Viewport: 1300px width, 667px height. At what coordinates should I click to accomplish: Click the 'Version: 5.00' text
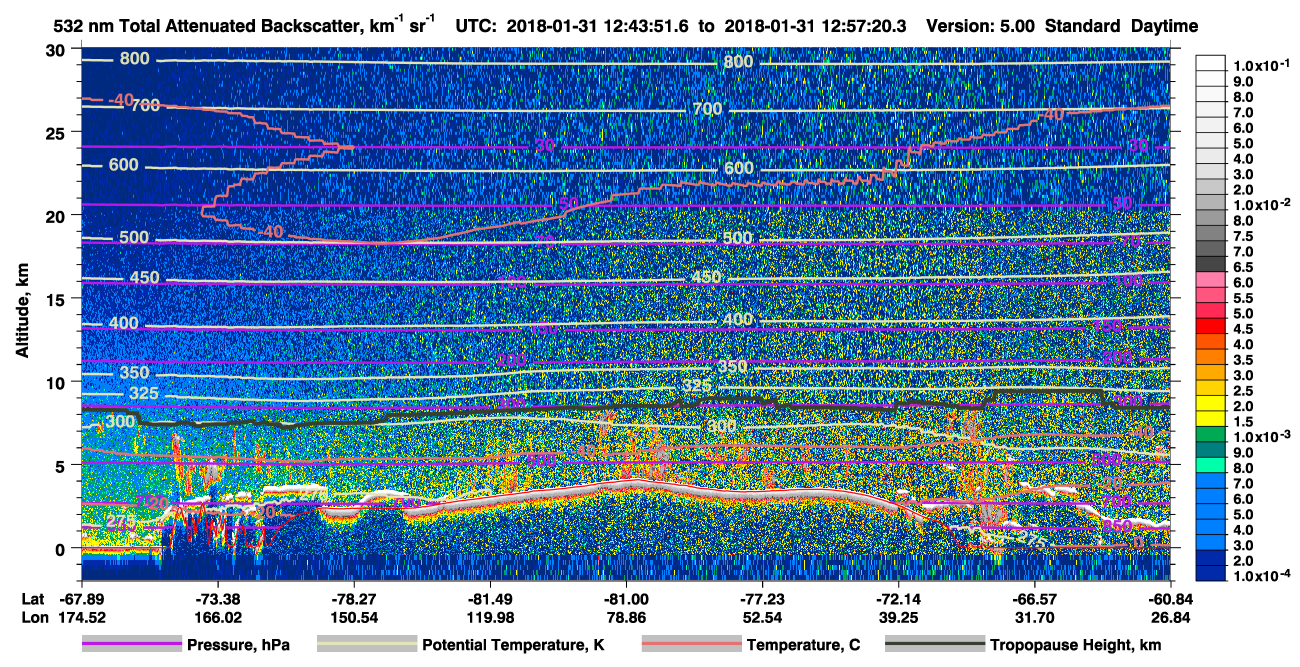pos(981,27)
